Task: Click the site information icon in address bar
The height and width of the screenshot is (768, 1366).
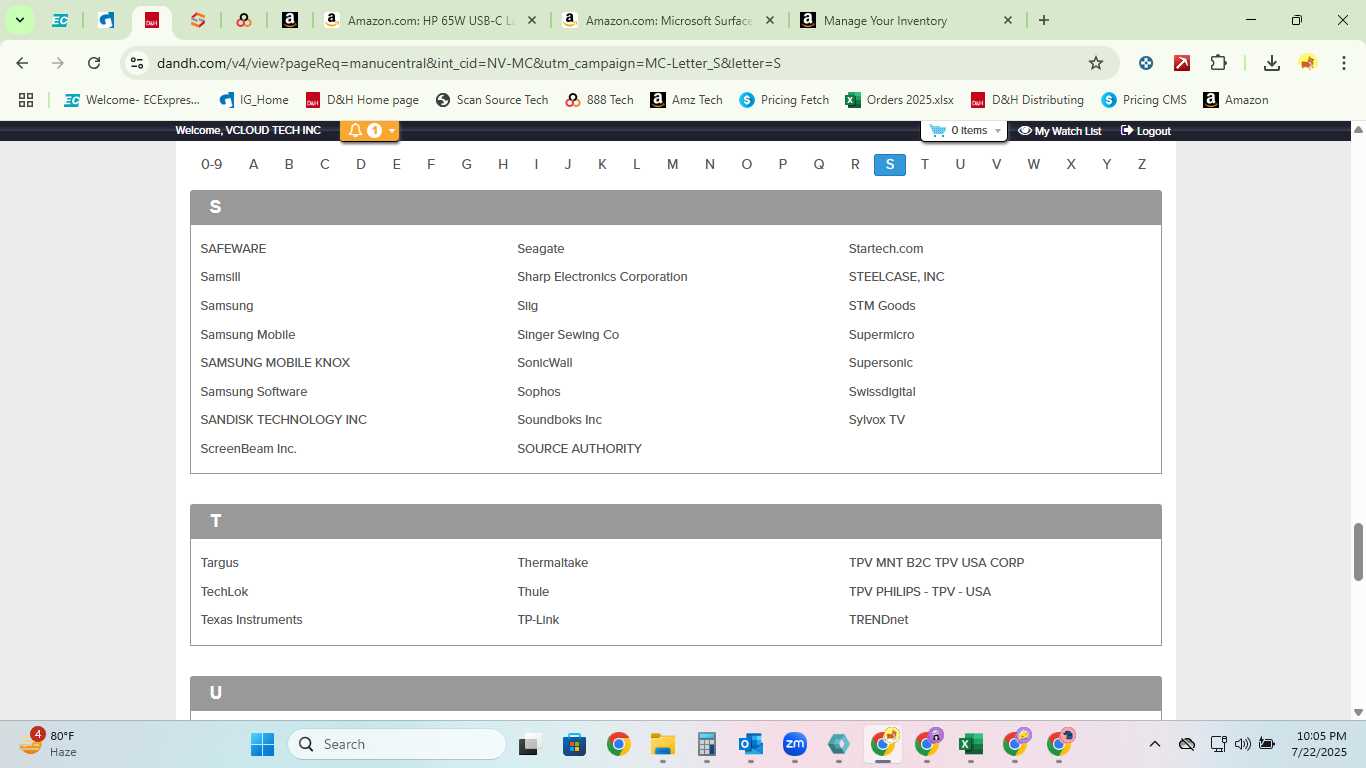Action: [137, 63]
